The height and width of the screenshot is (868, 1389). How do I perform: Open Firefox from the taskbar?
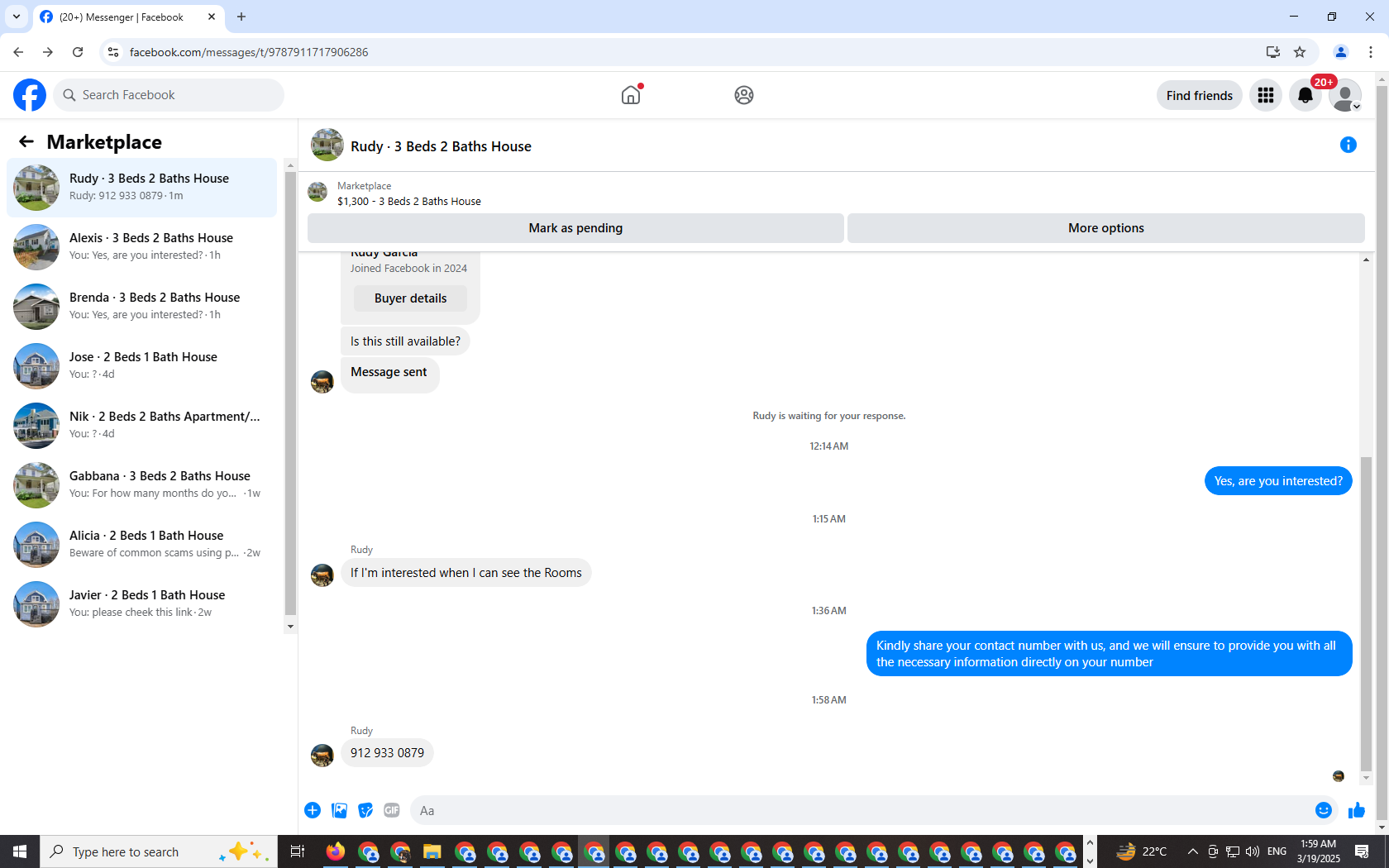pos(336,851)
